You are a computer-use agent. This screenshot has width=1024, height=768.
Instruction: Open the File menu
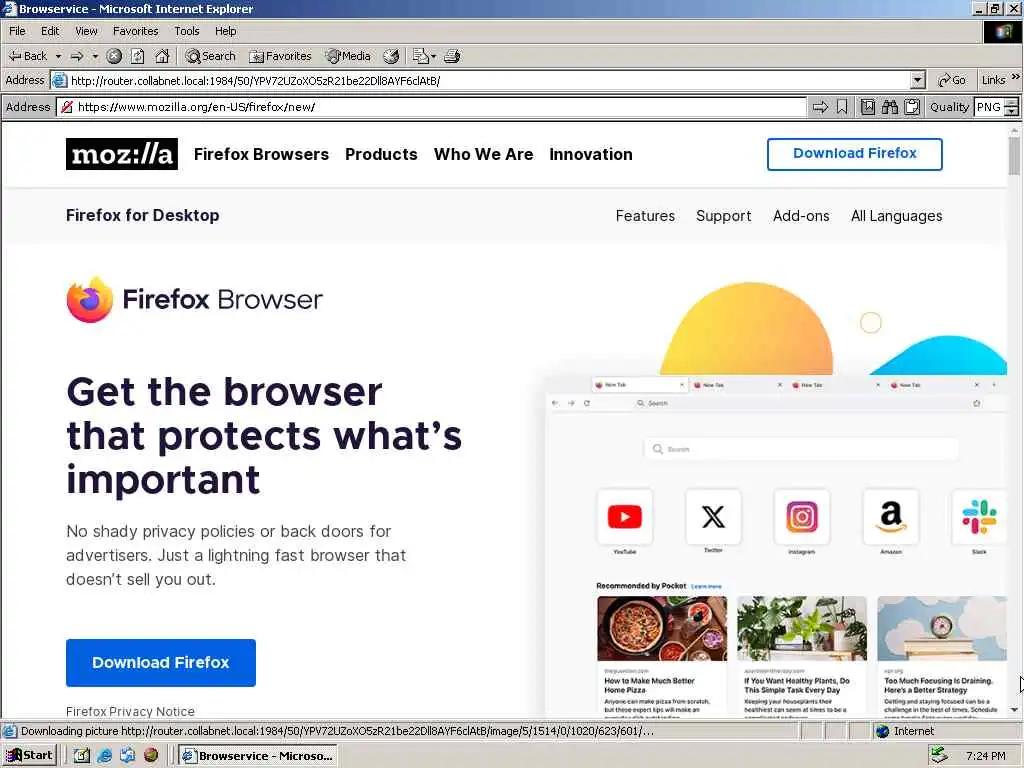point(18,31)
